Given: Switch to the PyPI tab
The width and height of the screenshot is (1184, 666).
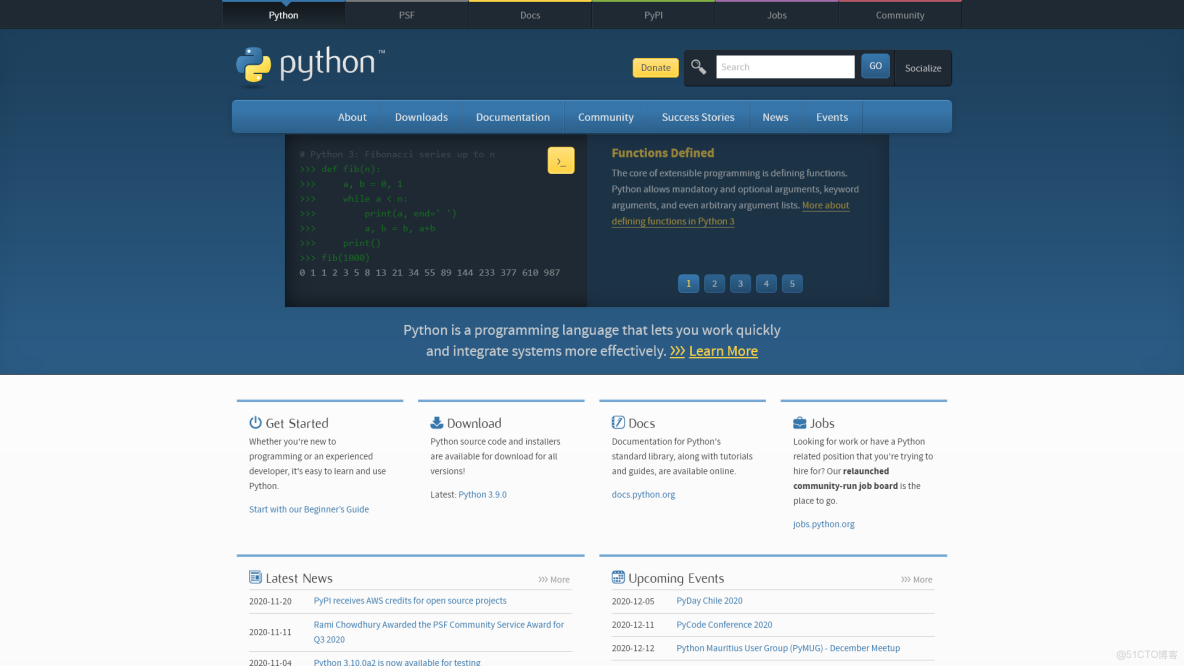Looking at the screenshot, I should (653, 14).
